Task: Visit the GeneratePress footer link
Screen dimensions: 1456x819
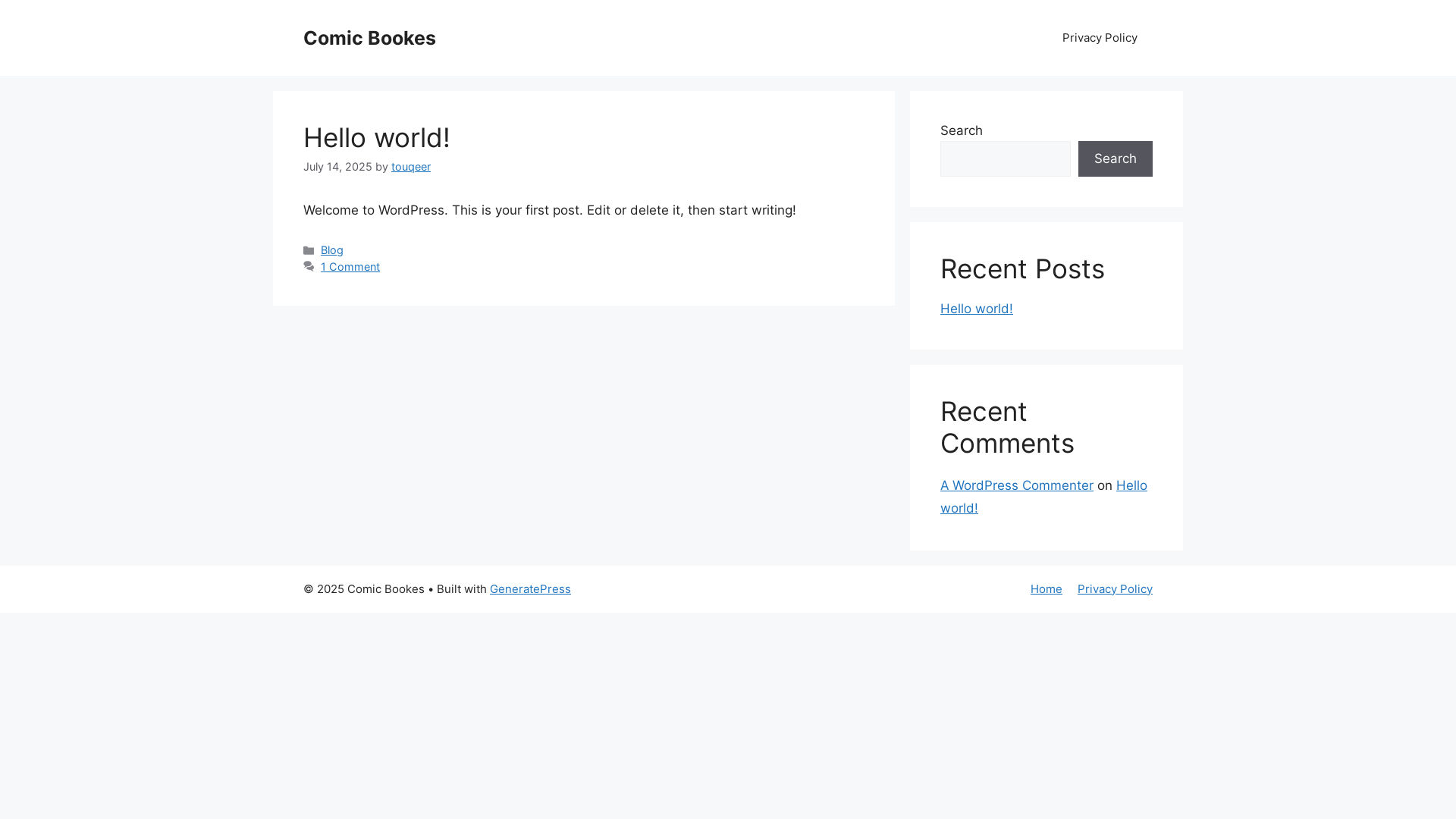Action: click(530, 589)
